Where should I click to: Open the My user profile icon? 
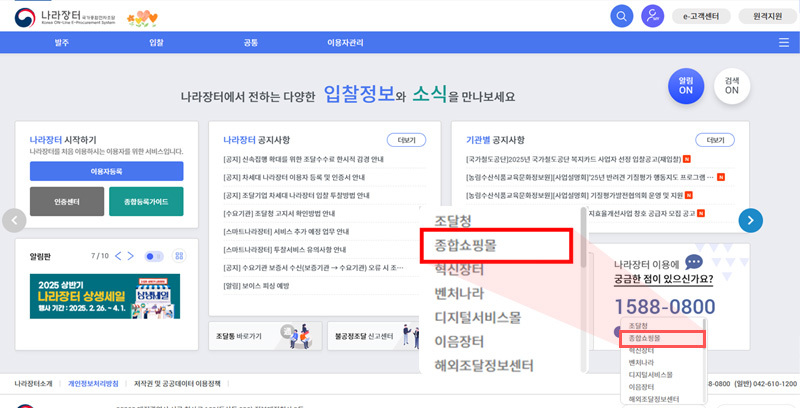click(x=653, y=16)
